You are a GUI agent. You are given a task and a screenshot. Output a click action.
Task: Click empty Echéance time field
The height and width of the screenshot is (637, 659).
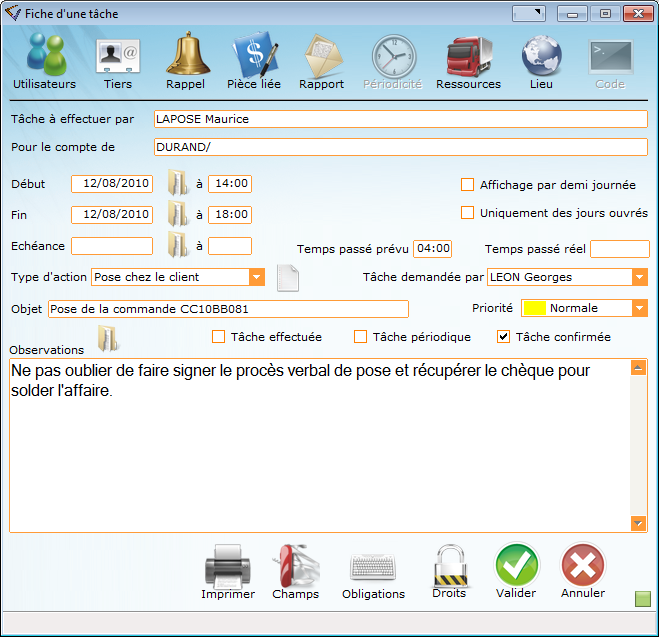230,246
